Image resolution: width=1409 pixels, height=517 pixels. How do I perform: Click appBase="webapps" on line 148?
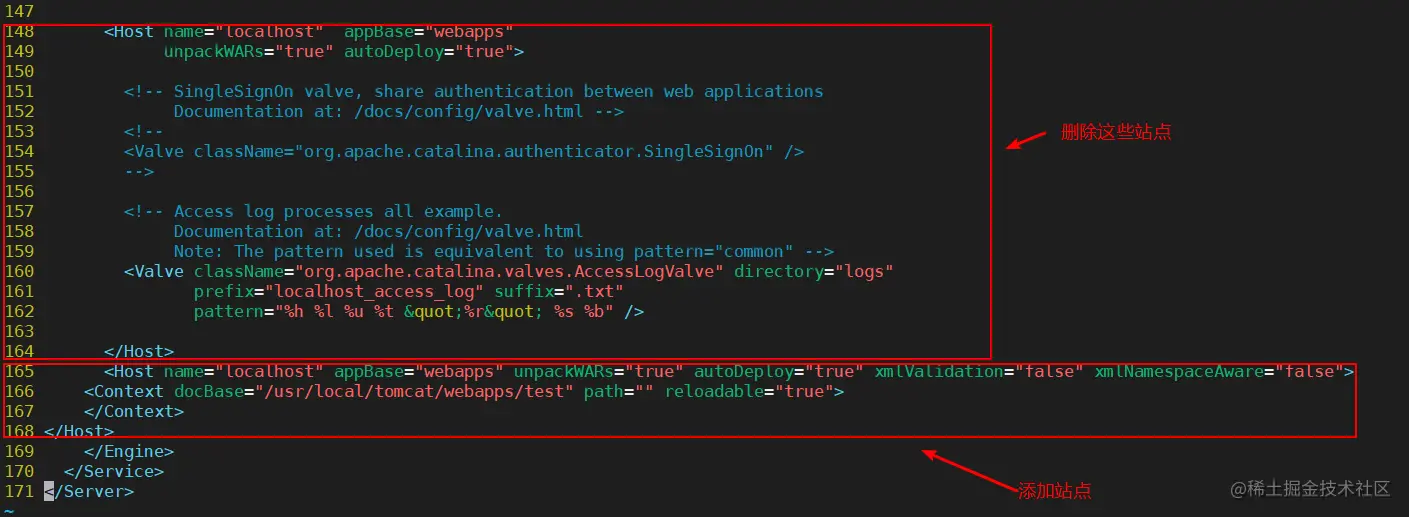click(429, 31)
